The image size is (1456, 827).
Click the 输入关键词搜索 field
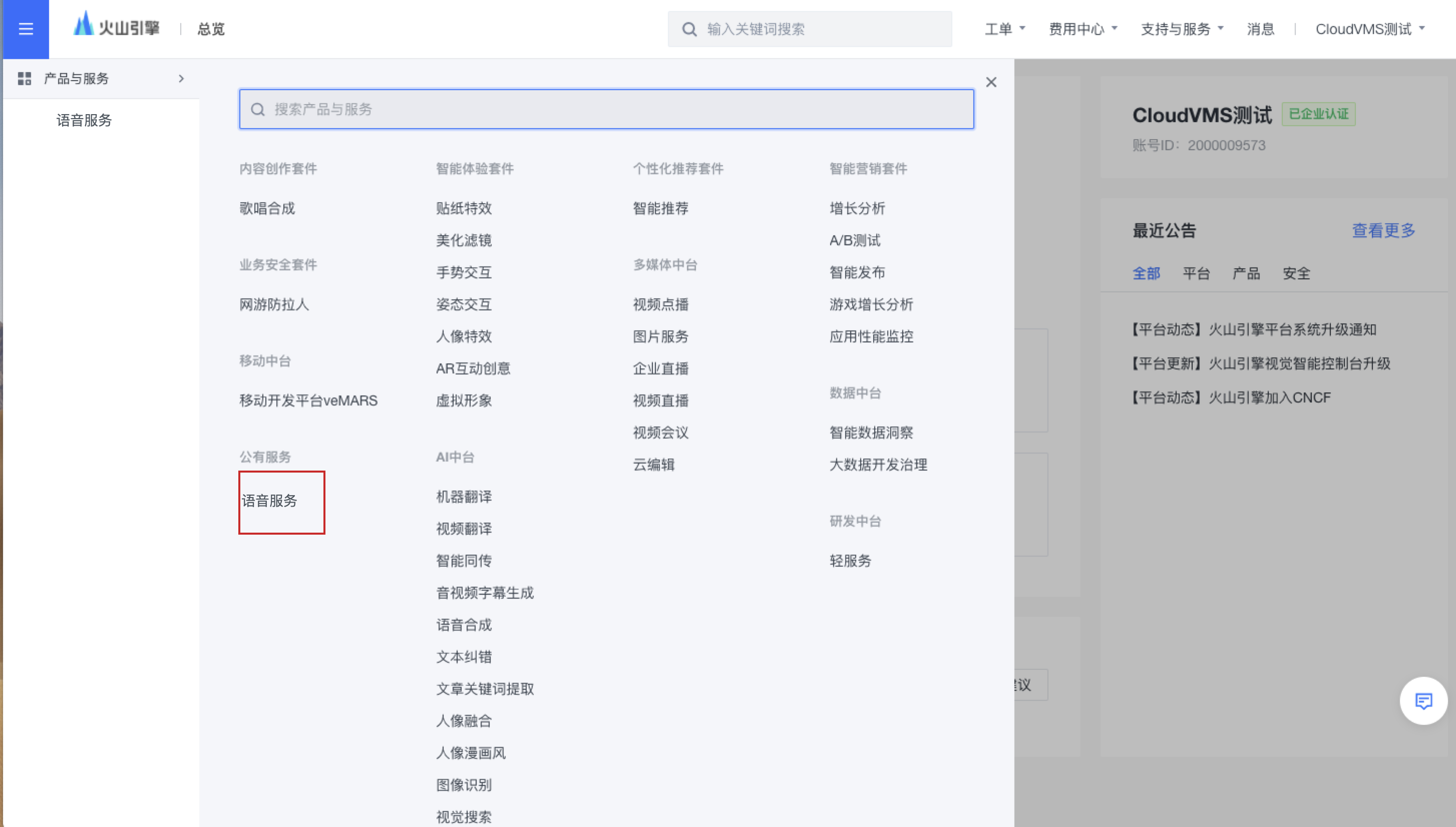point(810,29)
